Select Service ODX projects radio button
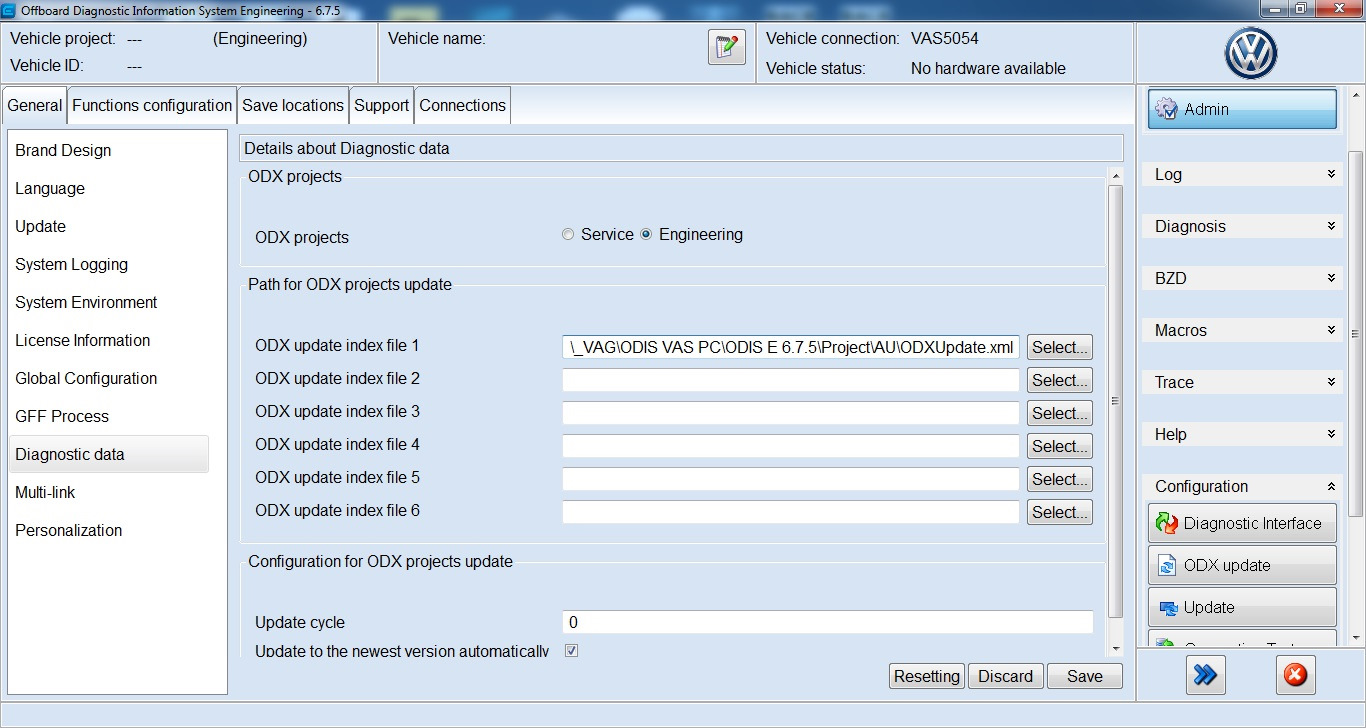 coord(568,235)
